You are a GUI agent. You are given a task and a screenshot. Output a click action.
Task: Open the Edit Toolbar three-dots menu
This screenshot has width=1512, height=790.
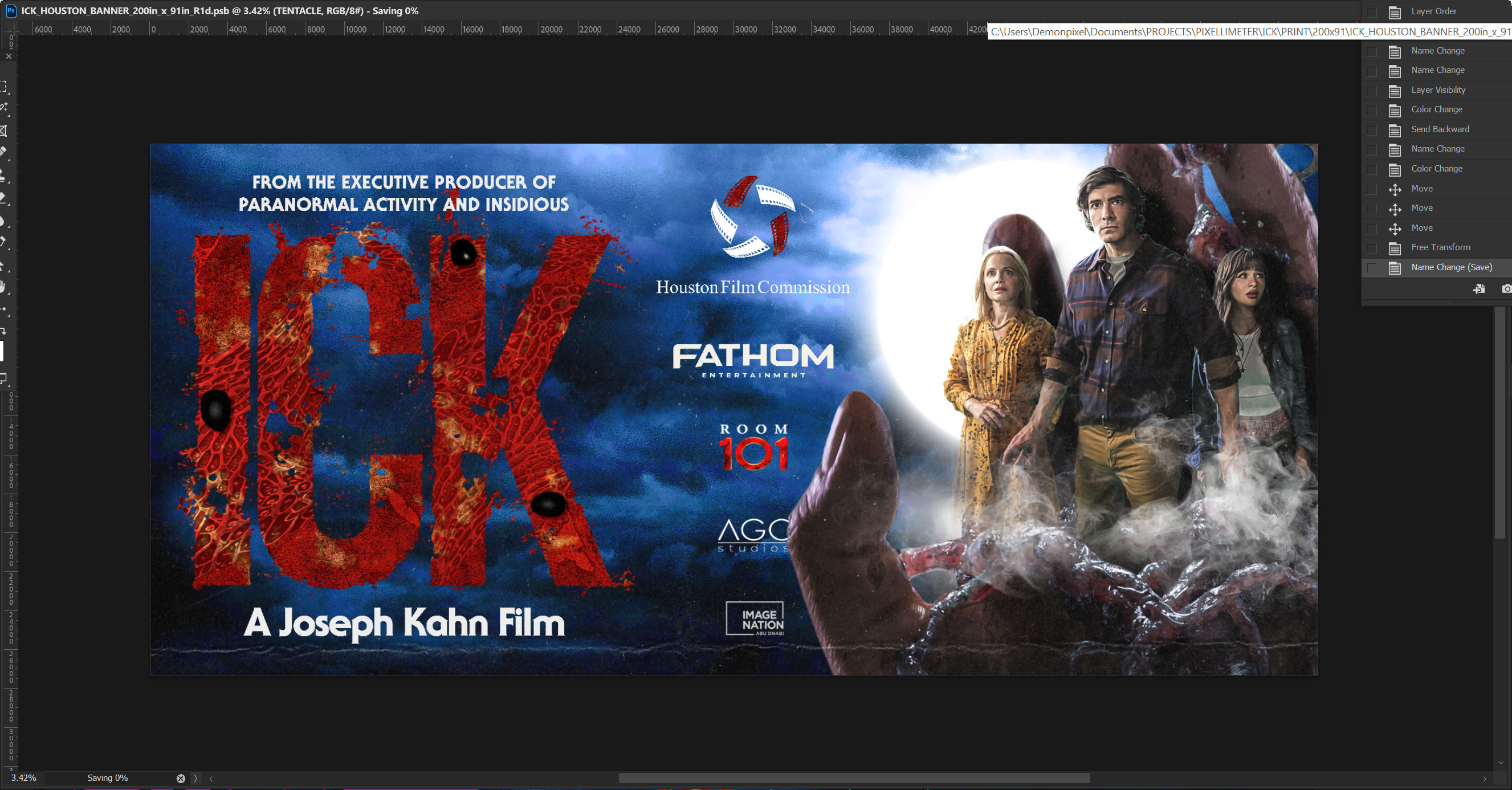click(x=3, y=309)
